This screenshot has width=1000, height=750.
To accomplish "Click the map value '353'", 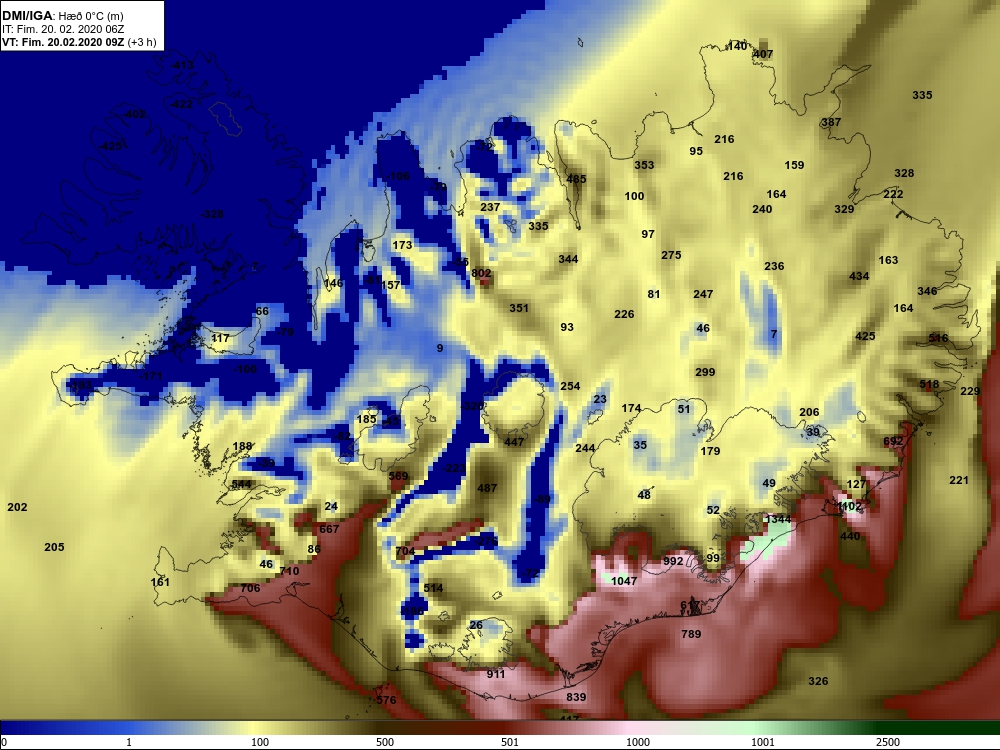I will (644, 165).
